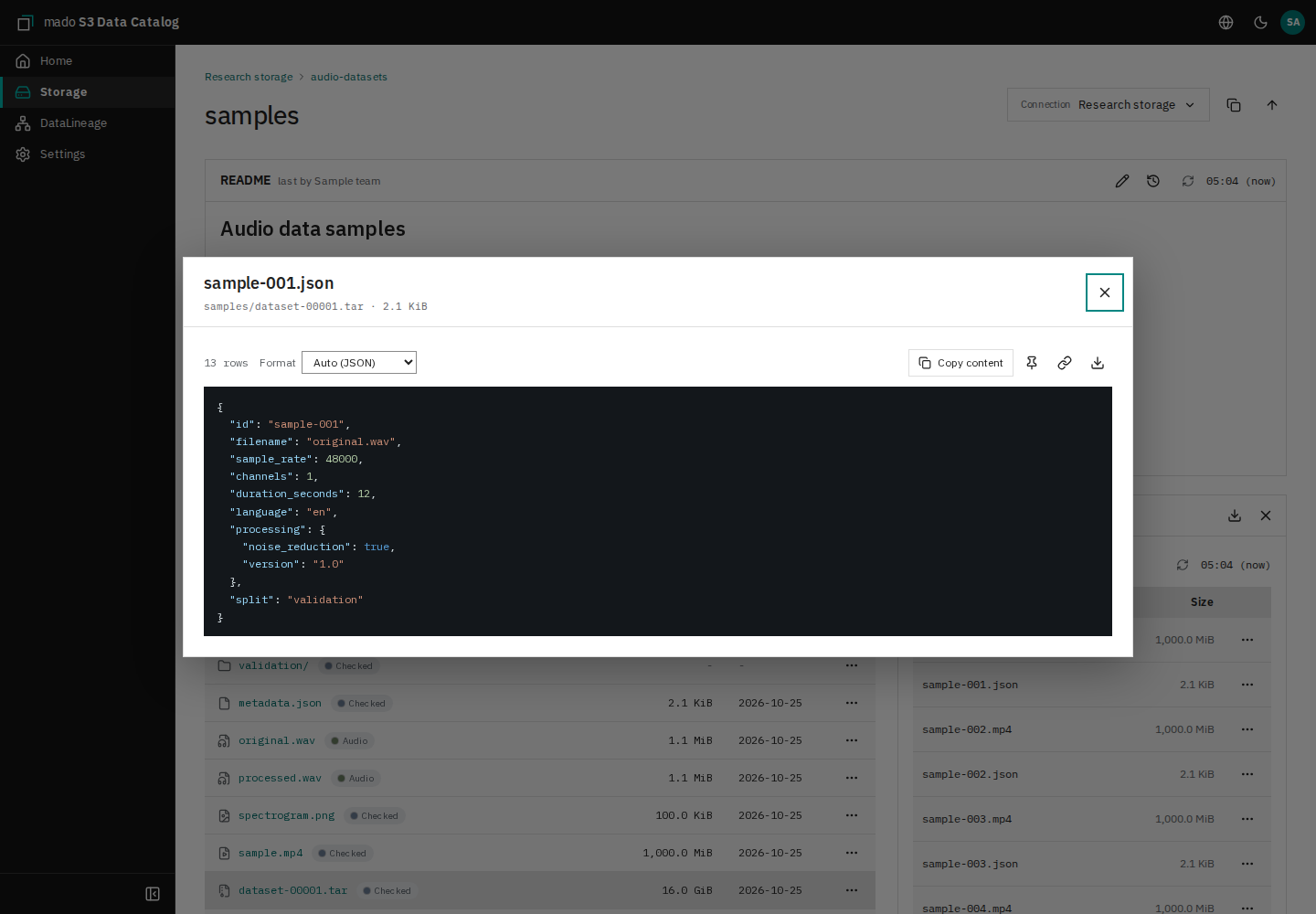View README revision history
The width and height of the screenshot is (1316, 914).
(x=1153, y=181)
